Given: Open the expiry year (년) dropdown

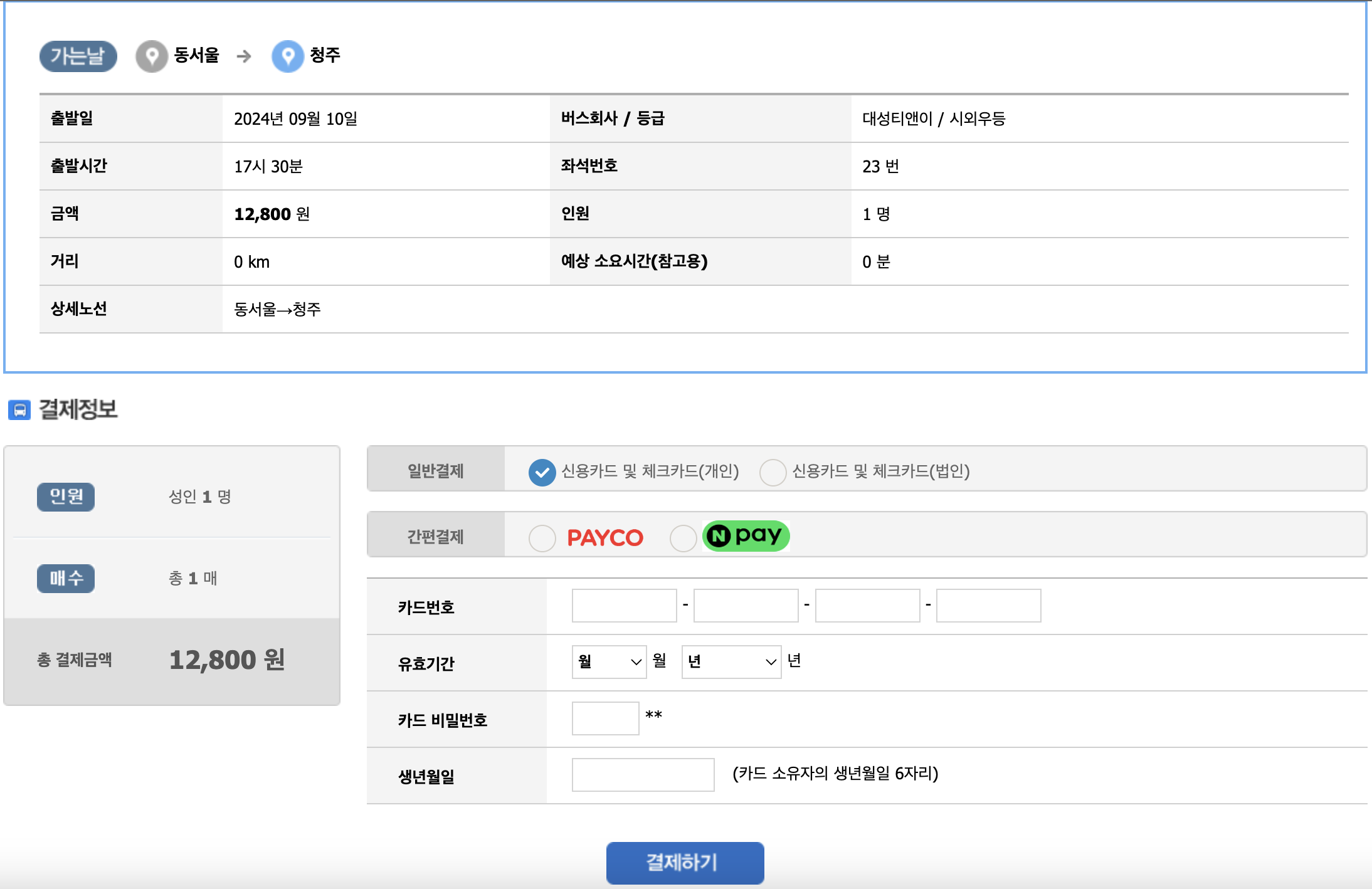Looking at the screenshot, I should point(731,662).
